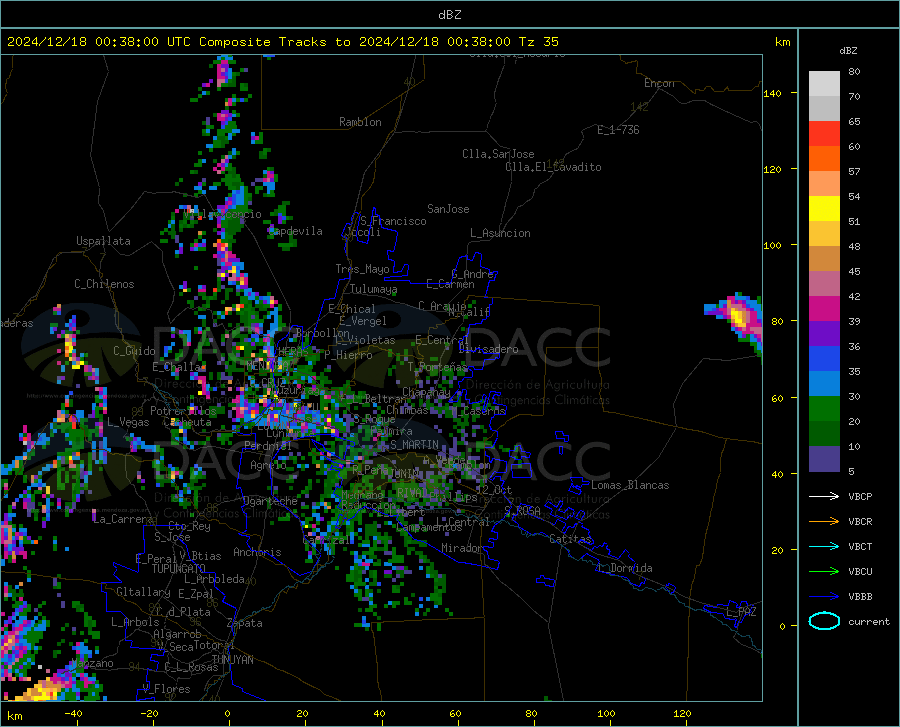Image resolution: width=900 pixels, height=727 pixels.
Task: Click the cyan VBCT arrow in legend
Action: click(x=824, y=546)
